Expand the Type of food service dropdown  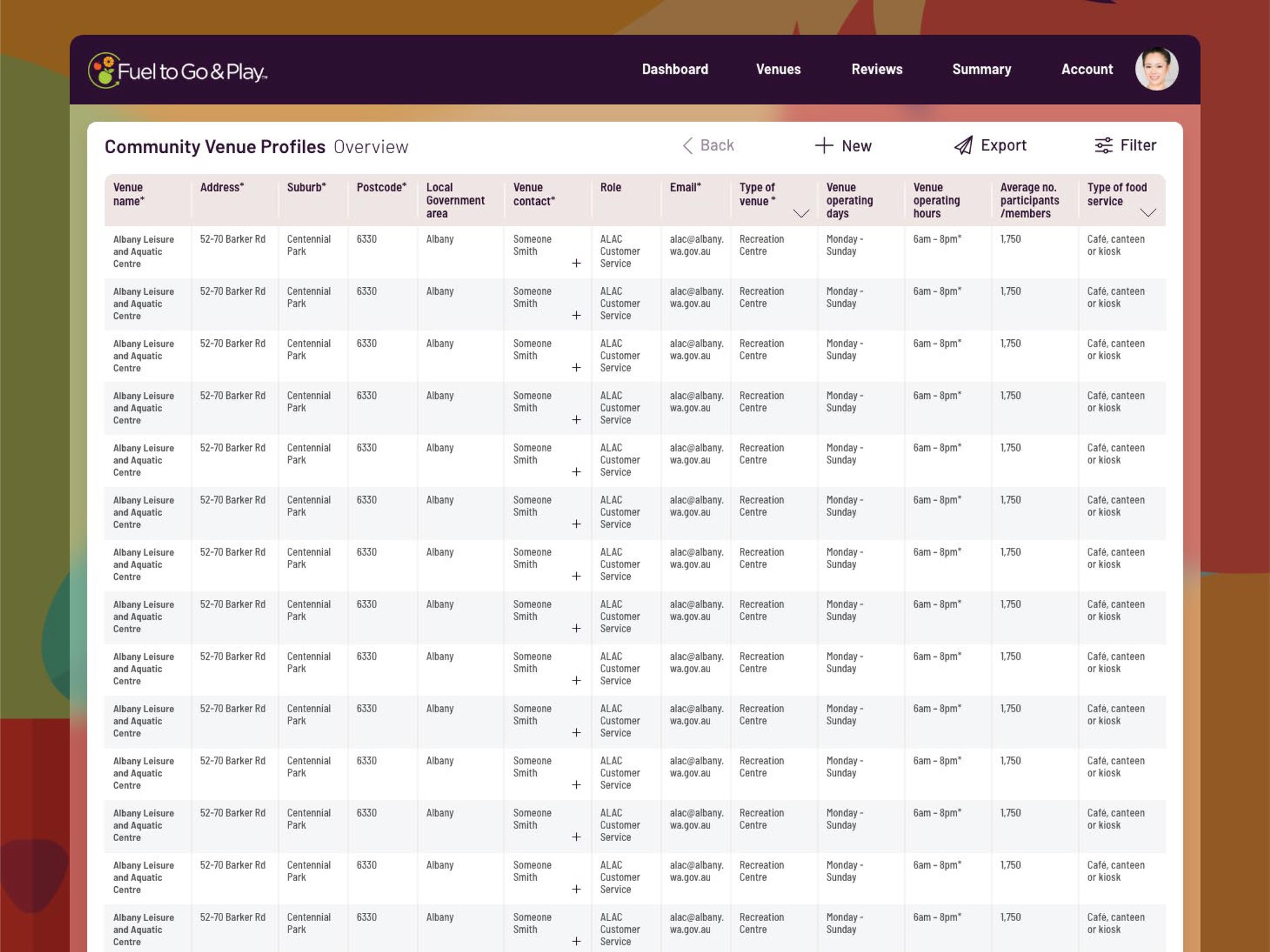click(x=1148, y=213)
